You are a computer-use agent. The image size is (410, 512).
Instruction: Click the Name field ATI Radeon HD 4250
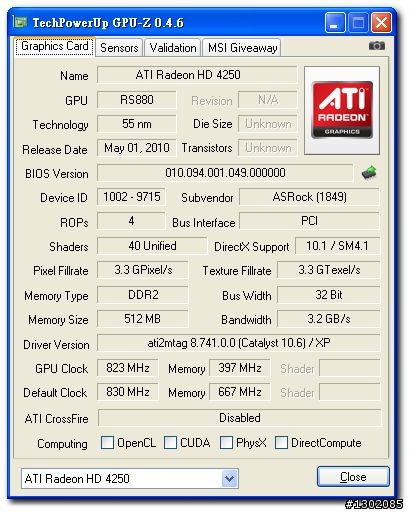click(x=197, y=75)
